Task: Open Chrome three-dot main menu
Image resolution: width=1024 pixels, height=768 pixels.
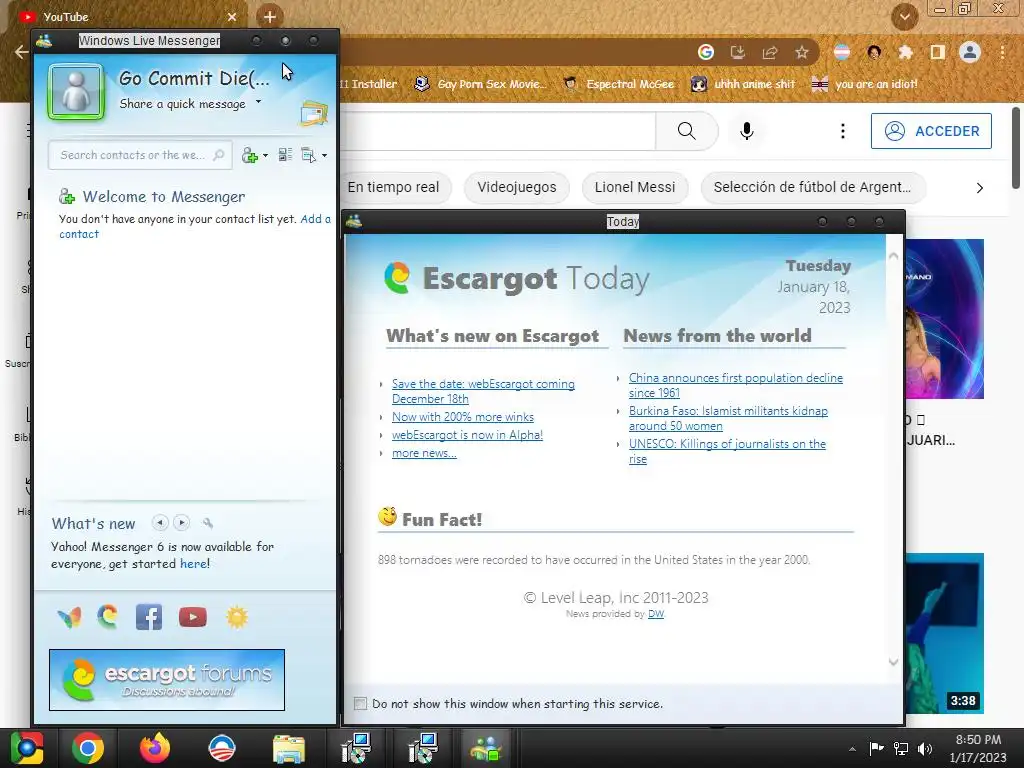Action: click(x=1002, y=52)
